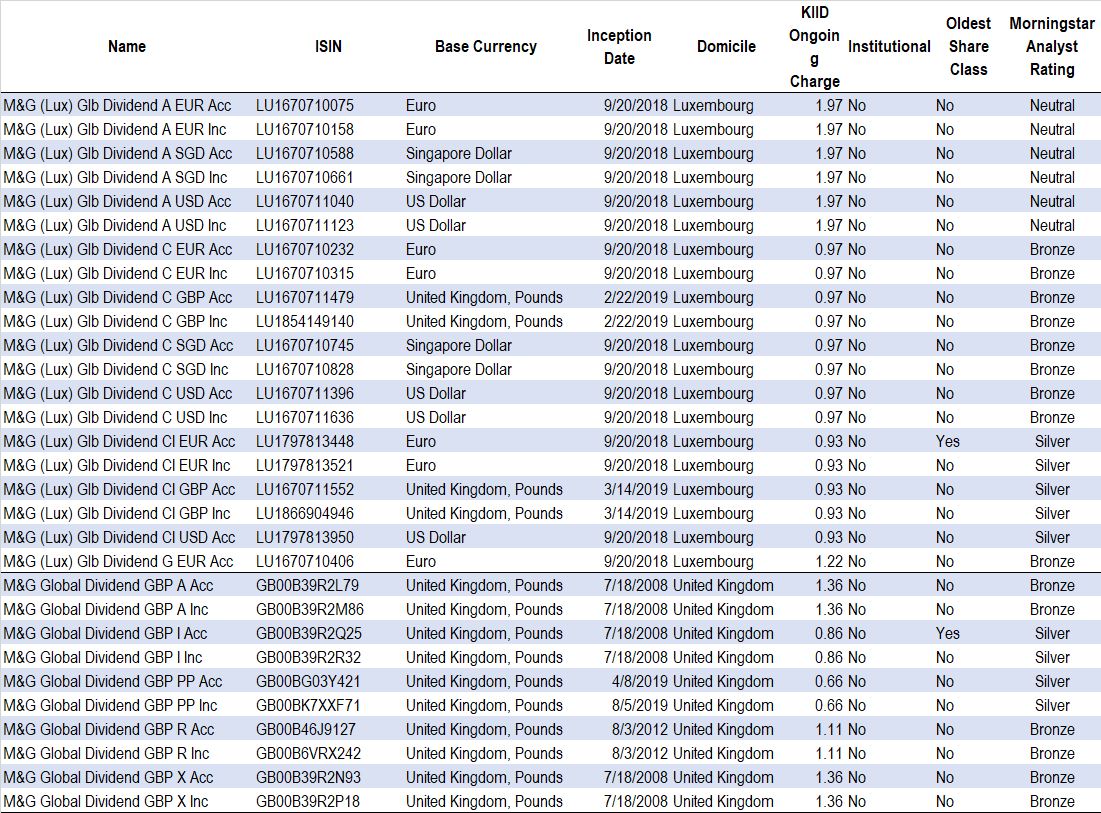Select the KIID Ongoing Charge header
Screen dimensions: 1101x813
[814, 47]
